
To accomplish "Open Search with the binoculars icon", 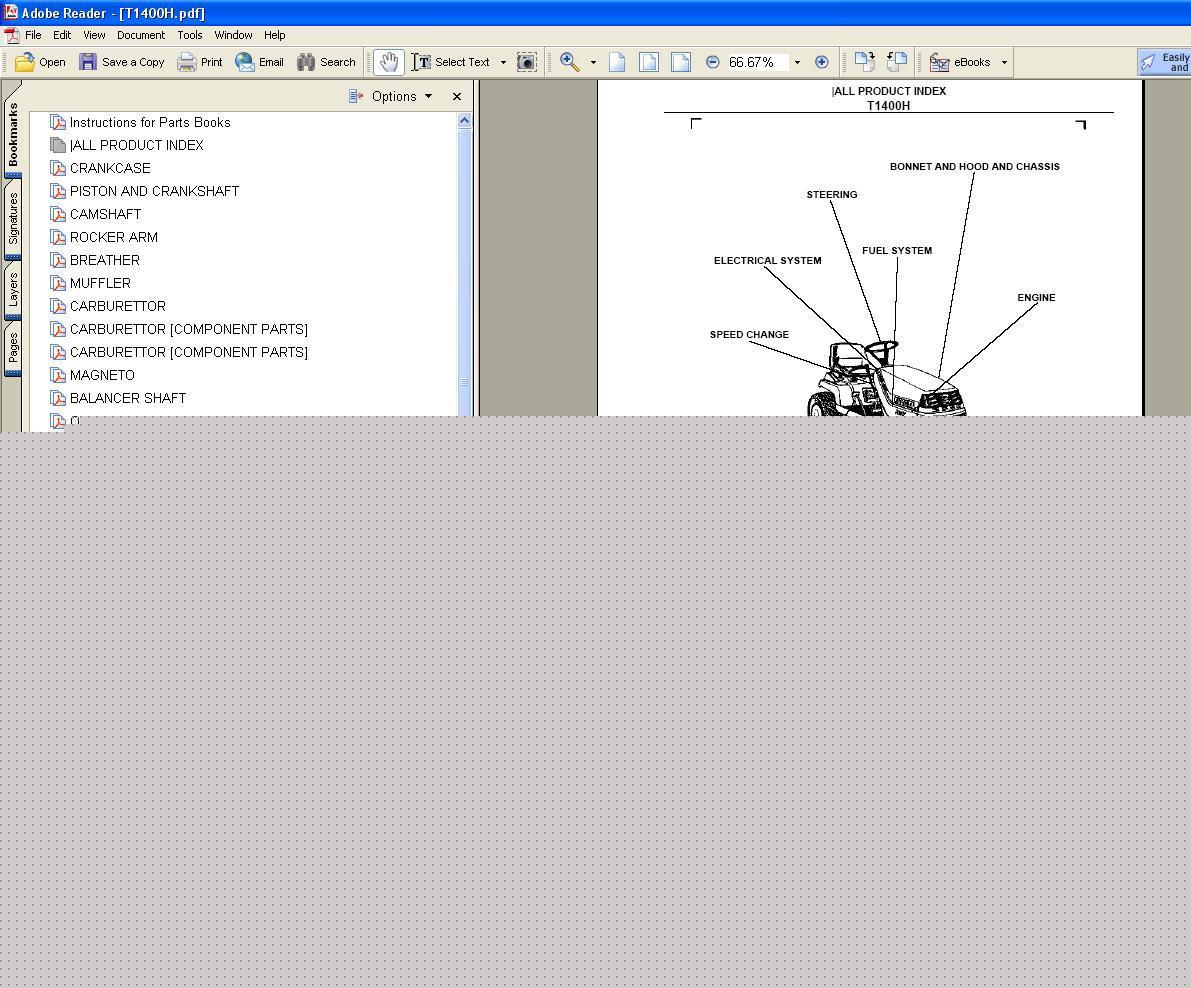I will tap(306, 62).
